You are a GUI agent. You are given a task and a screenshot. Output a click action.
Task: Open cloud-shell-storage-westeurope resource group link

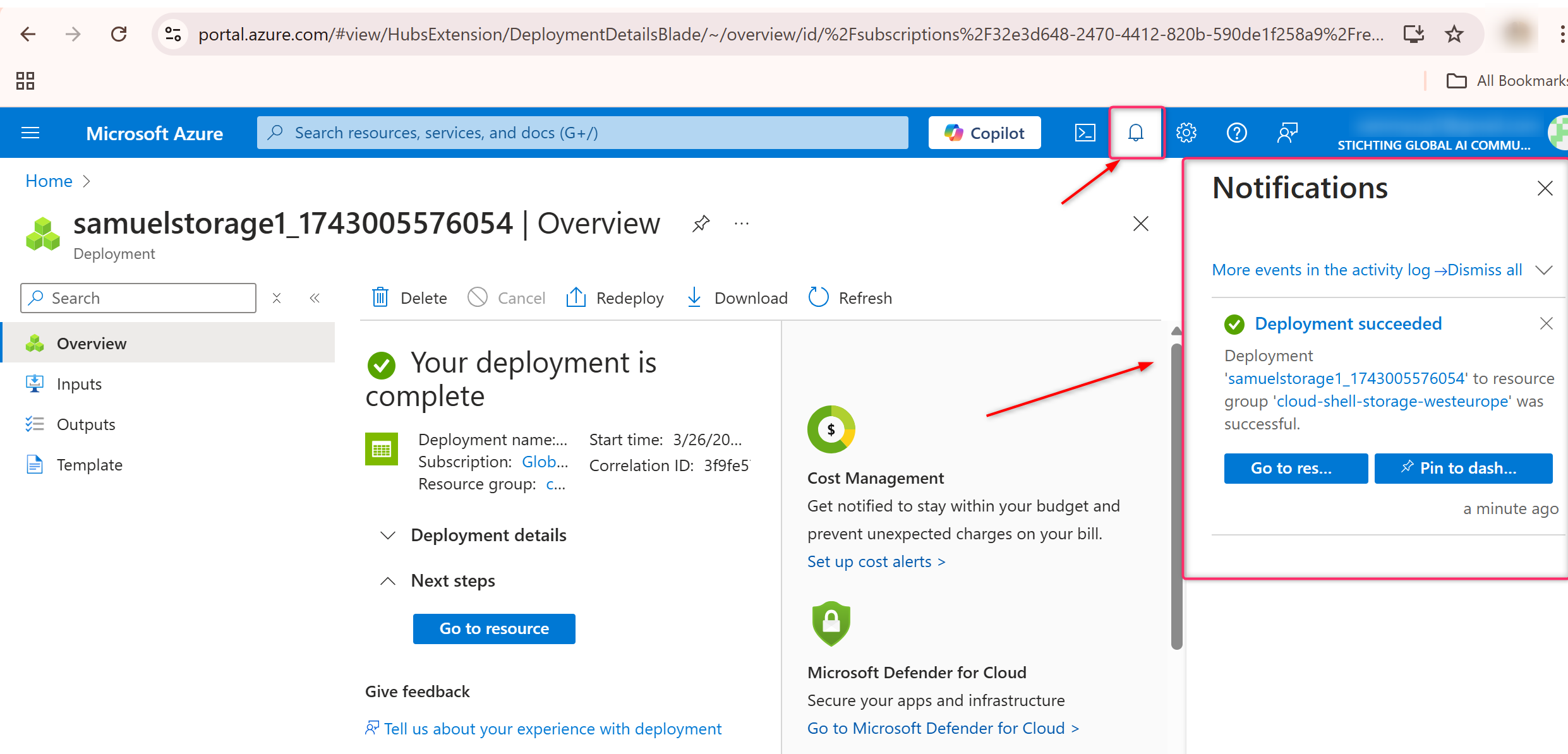(1392, 401)
